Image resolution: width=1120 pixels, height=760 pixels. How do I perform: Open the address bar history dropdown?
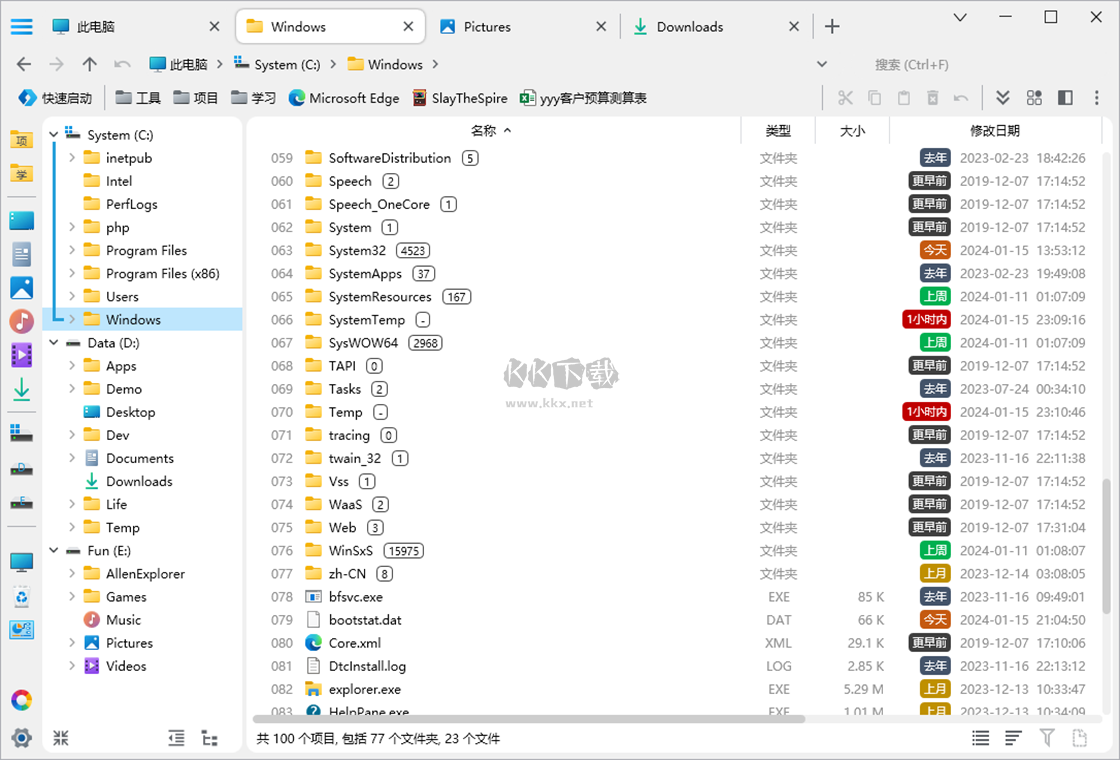coord(822,64)
